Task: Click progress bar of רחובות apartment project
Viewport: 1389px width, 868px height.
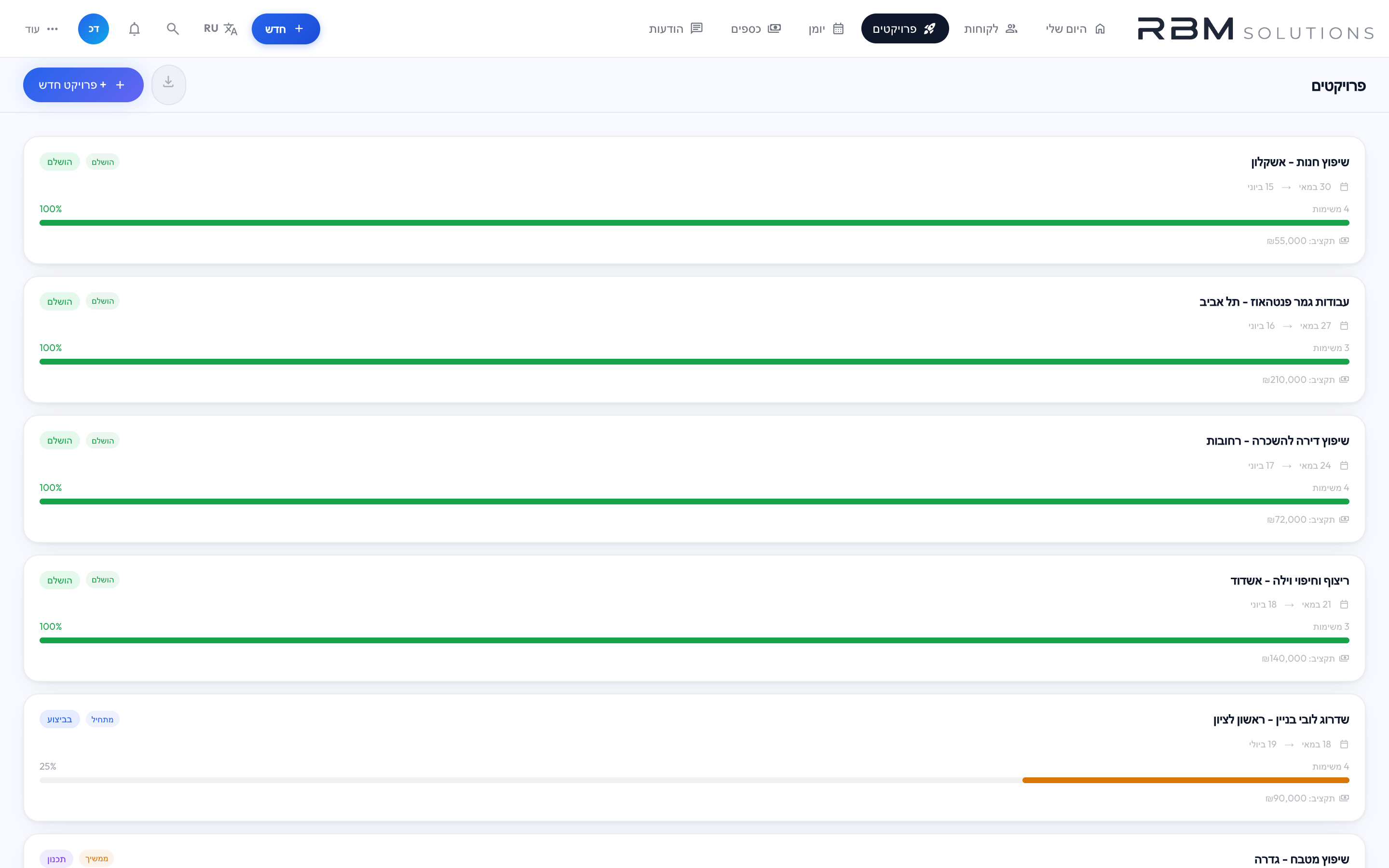Action: 694,502
